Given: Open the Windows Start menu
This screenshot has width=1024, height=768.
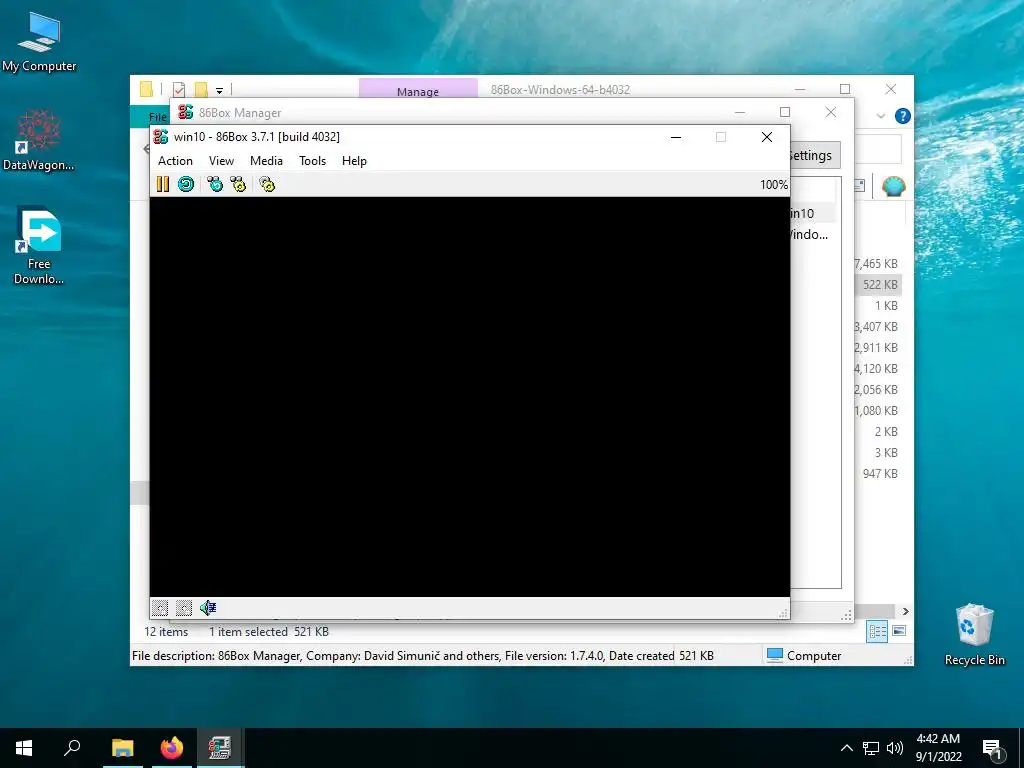Looking at the screenshot, I should [x=24, y=748].
